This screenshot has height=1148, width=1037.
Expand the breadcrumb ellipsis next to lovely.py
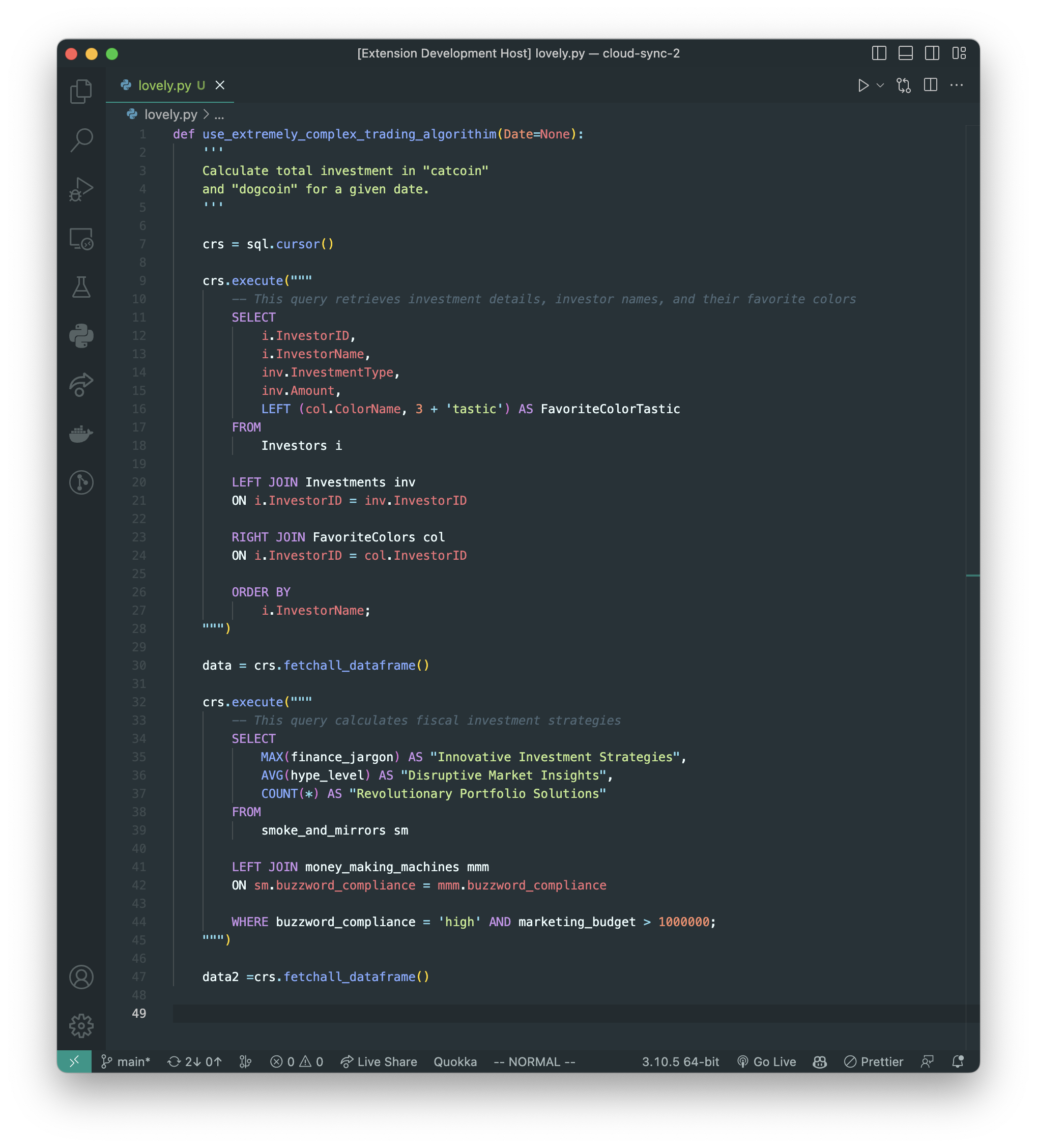[219, 114]
